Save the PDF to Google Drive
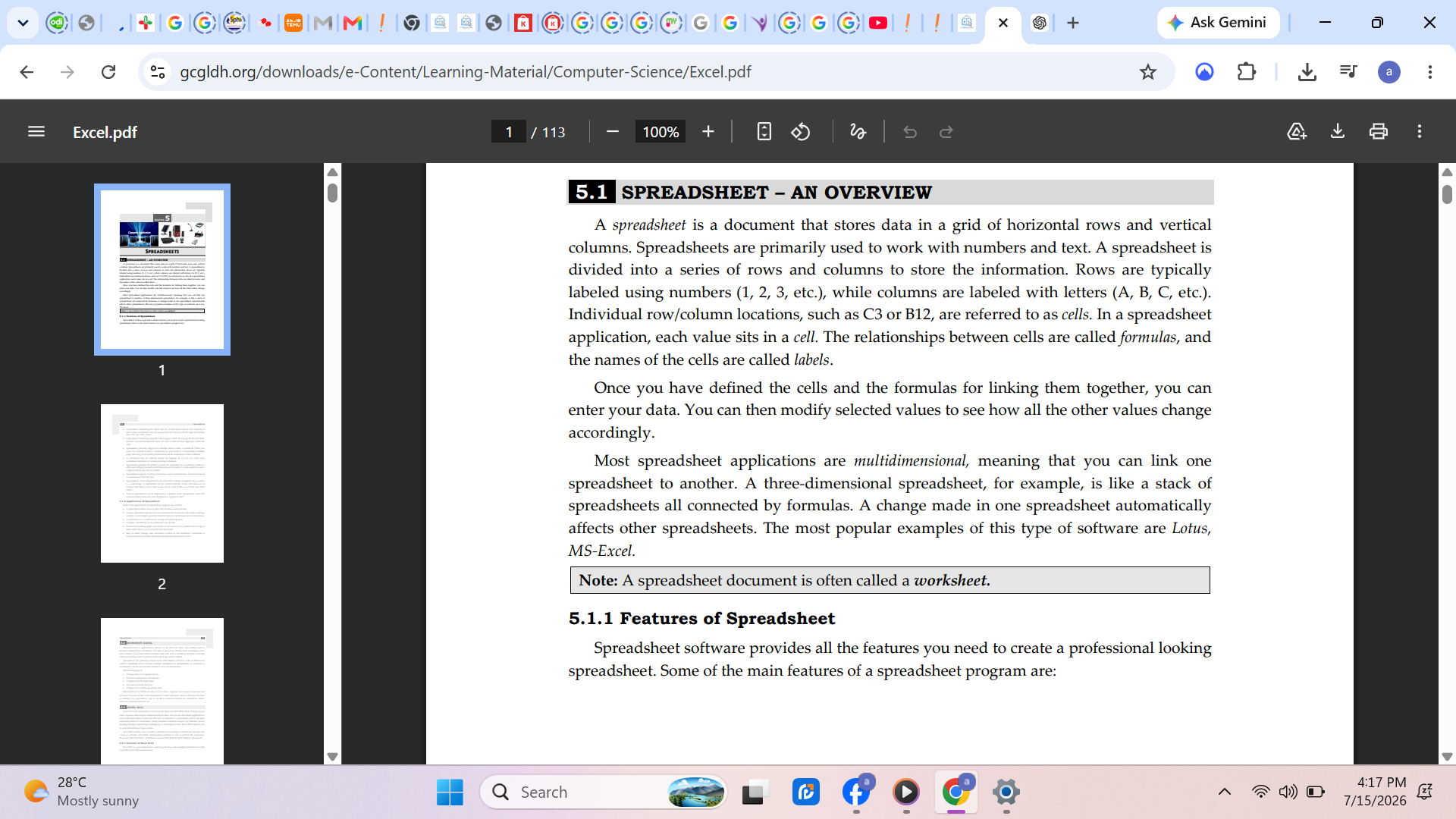This screenshot has height=819, width=1456. pos(1297,132)
